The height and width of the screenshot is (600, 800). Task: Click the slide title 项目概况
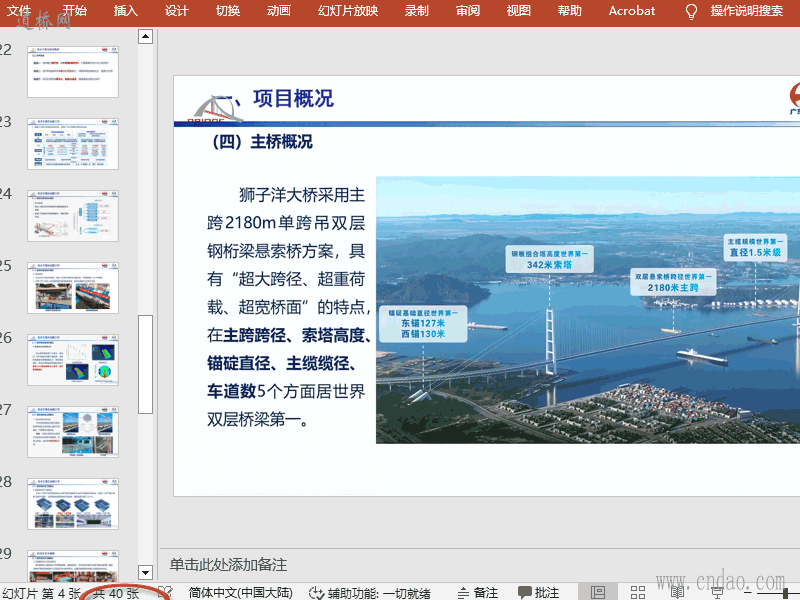[293, 98]
